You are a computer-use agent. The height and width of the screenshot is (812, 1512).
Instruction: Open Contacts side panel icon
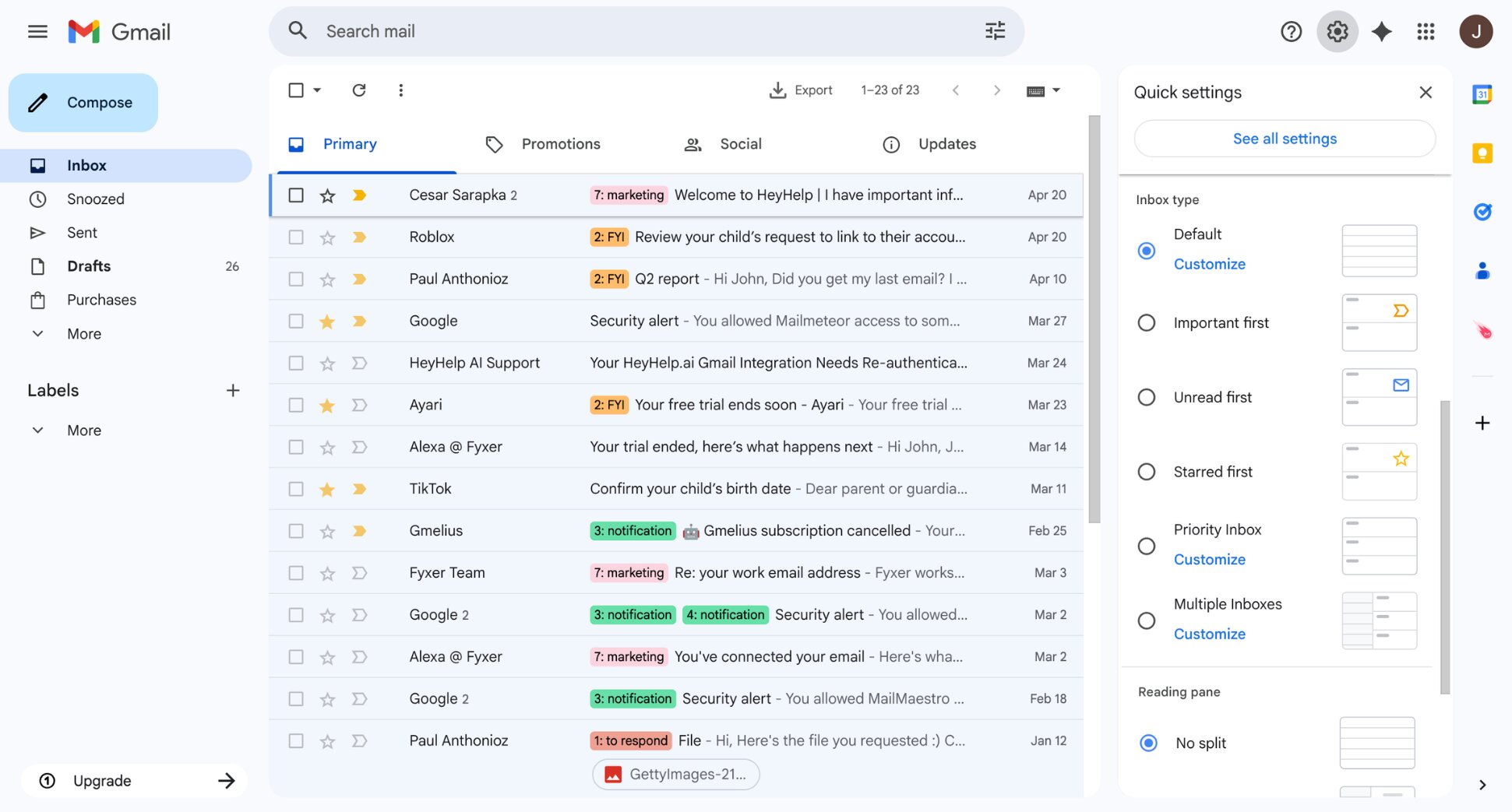(1482, 271)
